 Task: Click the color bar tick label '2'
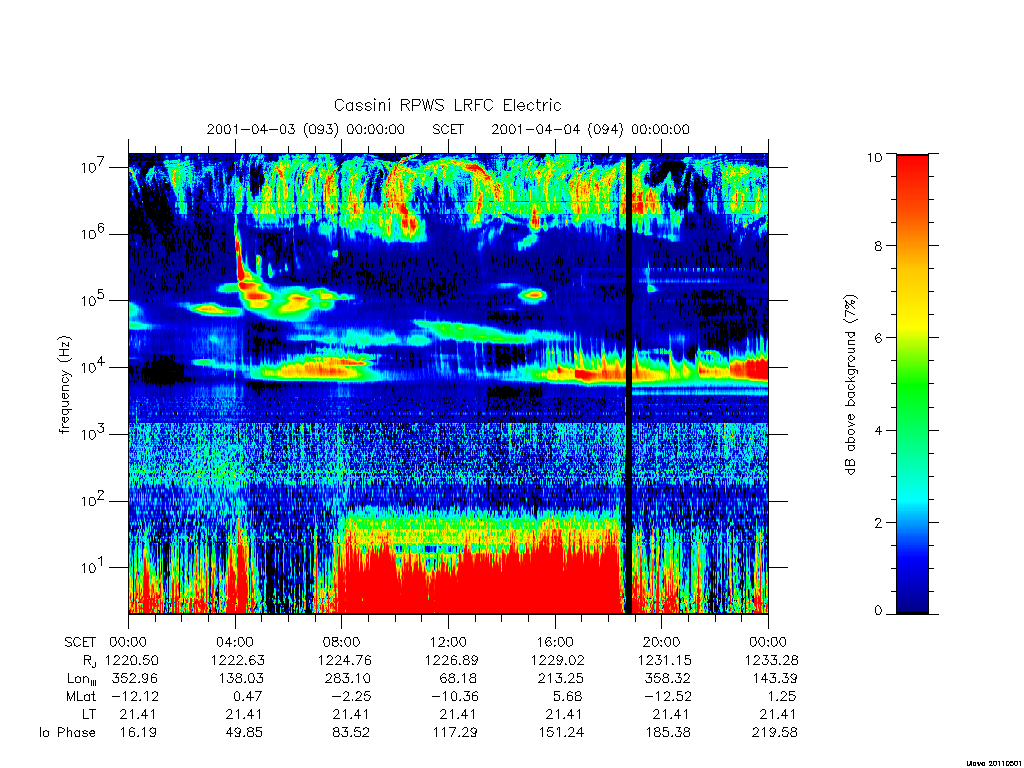click(878, 522)
